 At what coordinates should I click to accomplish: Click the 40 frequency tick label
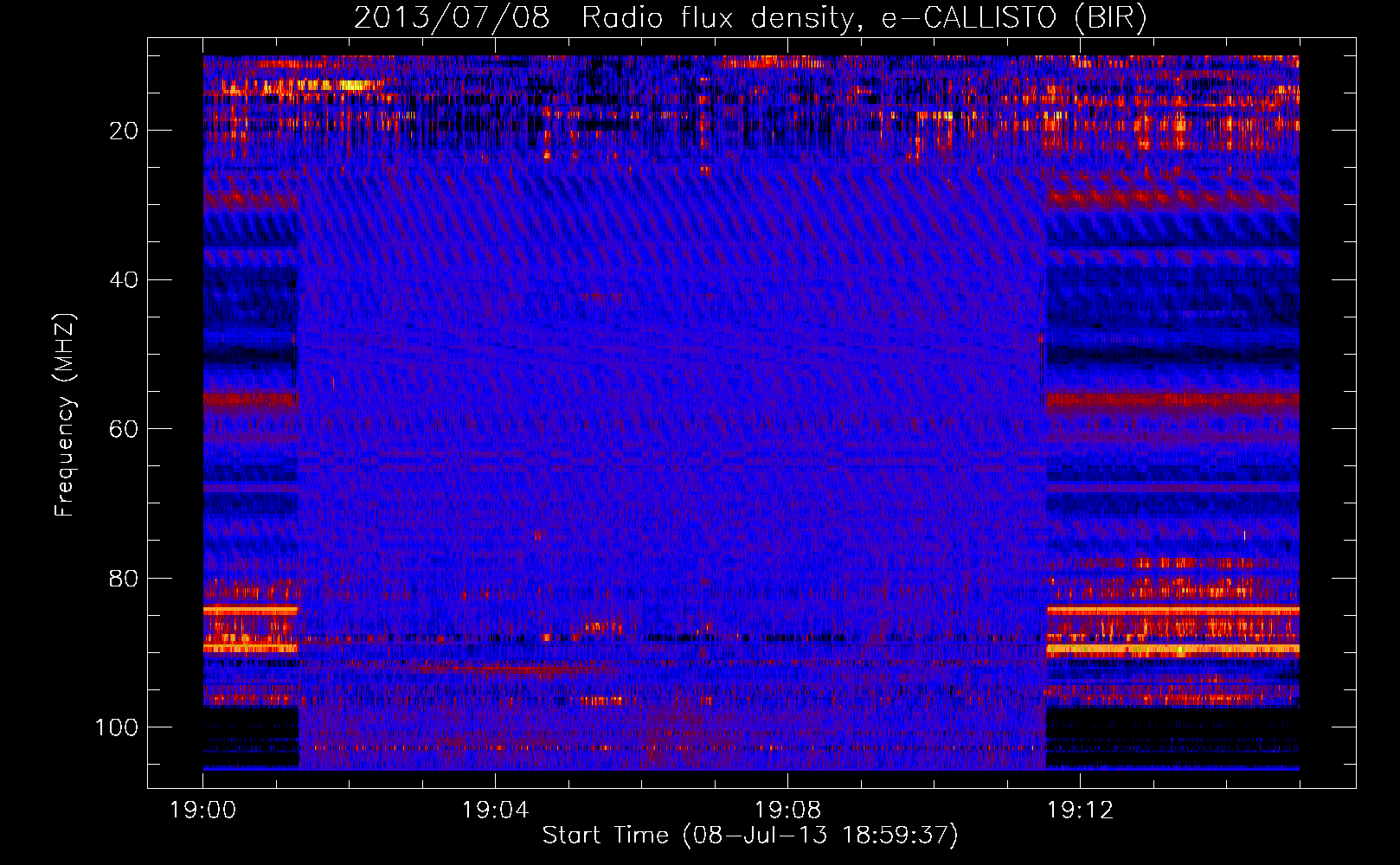(125, 280)
